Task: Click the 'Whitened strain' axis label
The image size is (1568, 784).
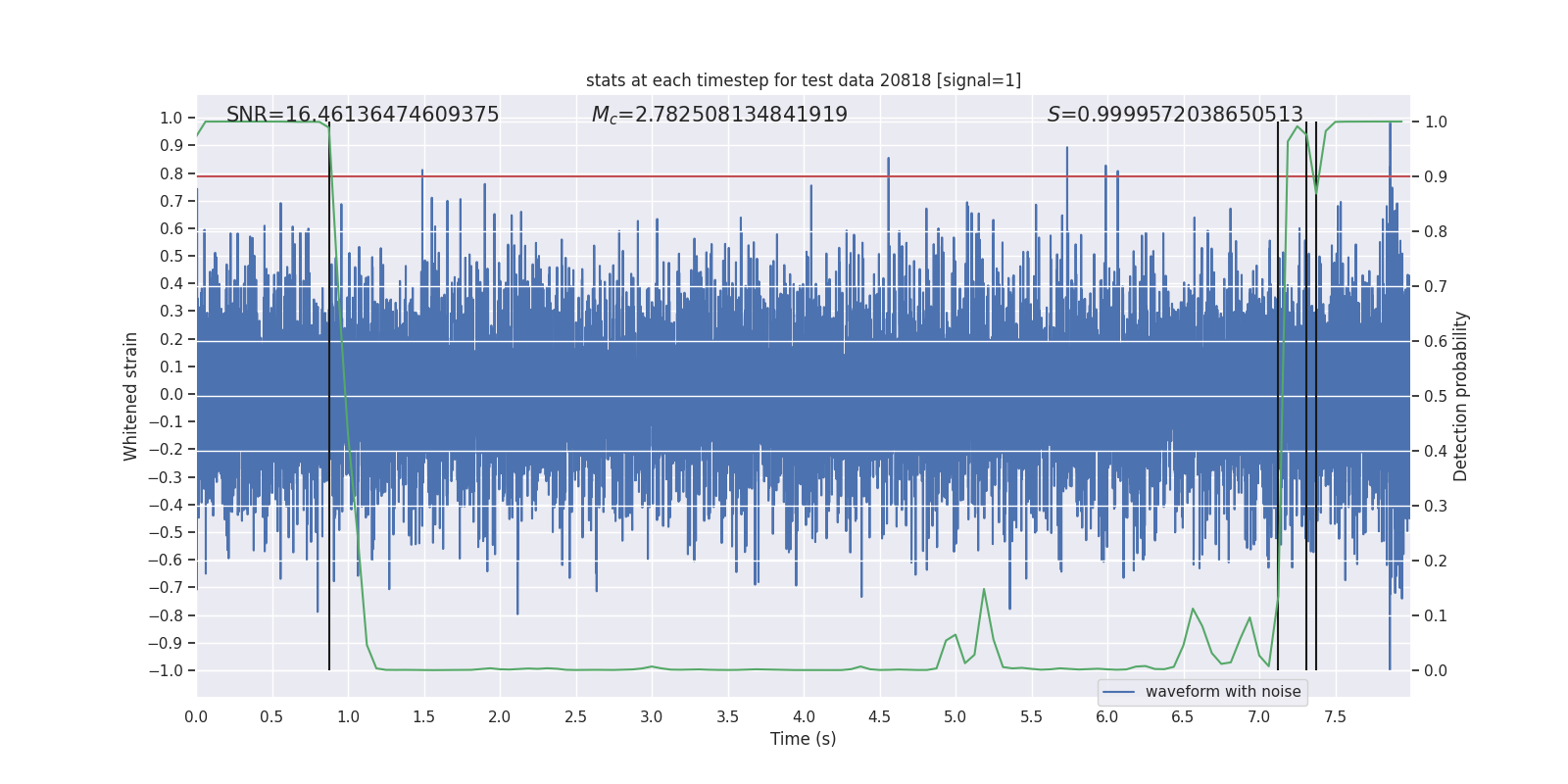Action: coord(131,396)
